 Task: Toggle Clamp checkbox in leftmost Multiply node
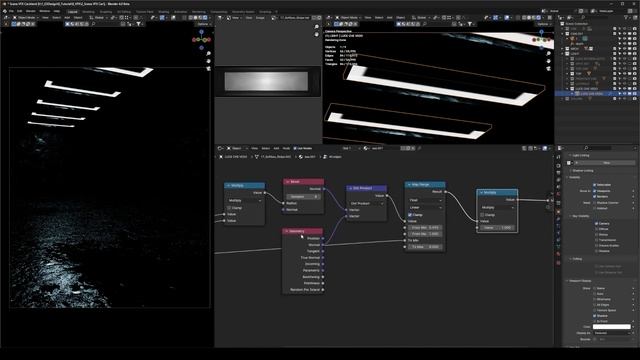229,208
